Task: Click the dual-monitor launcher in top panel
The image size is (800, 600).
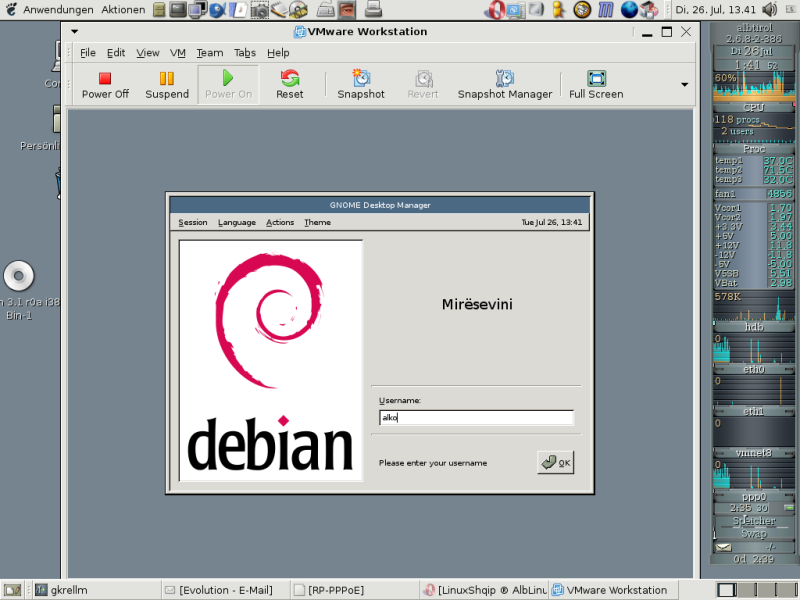Action: tap(197, 10)
